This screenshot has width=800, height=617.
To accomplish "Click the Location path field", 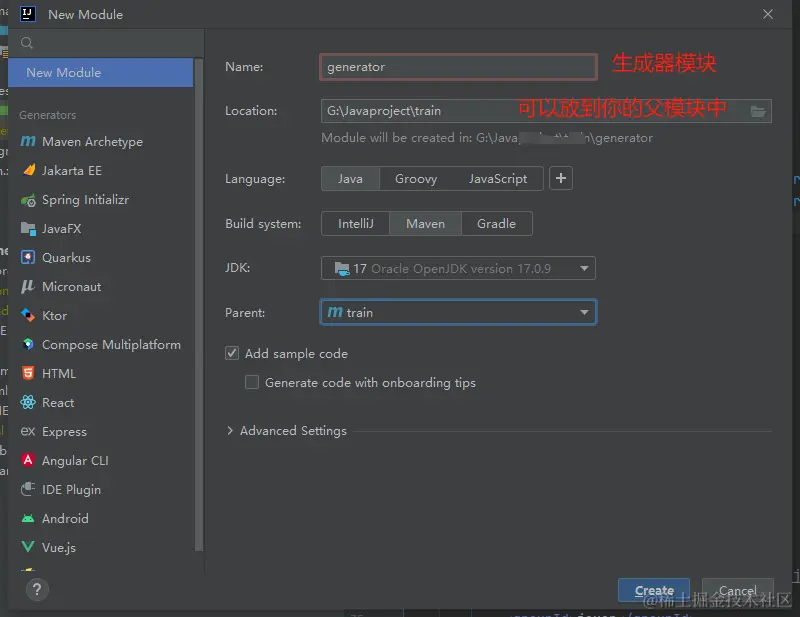I will (x=546, y=111).
